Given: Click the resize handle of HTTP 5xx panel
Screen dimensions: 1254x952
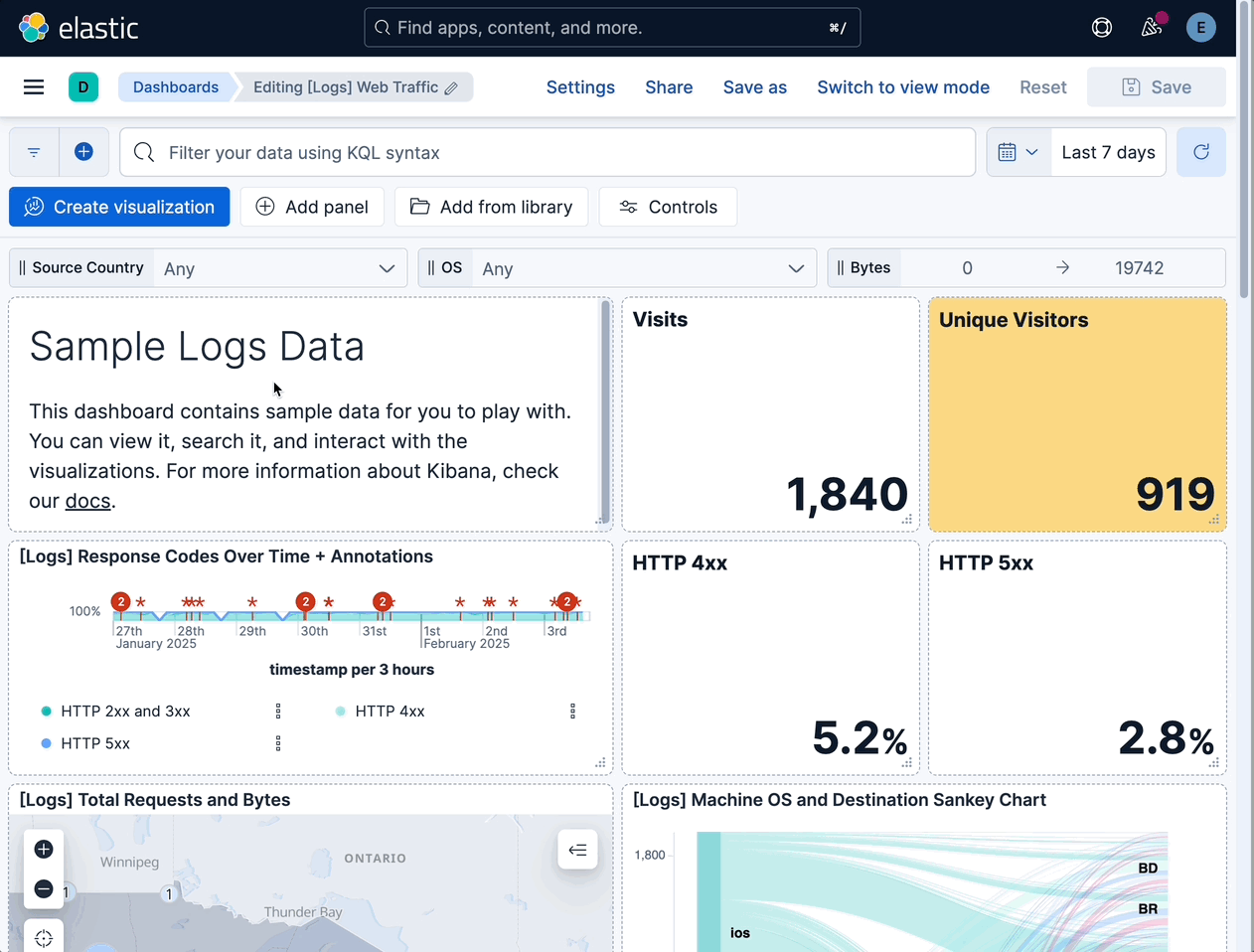Looking at the screenshot, I should [x=1214, y=763].
